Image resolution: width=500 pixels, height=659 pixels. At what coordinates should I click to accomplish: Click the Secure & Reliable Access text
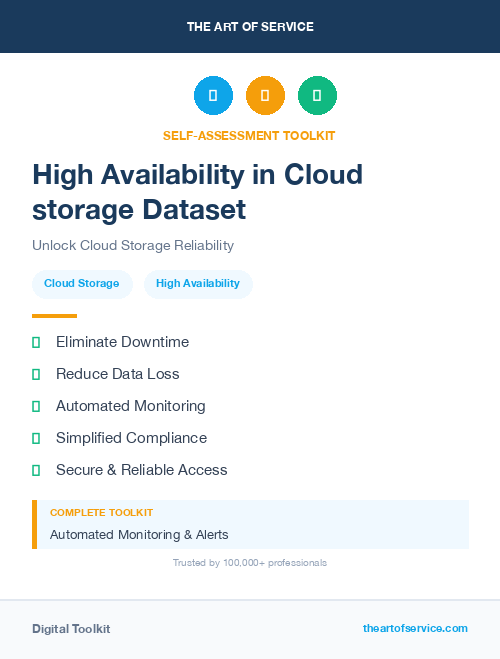(x=142, y=470)
